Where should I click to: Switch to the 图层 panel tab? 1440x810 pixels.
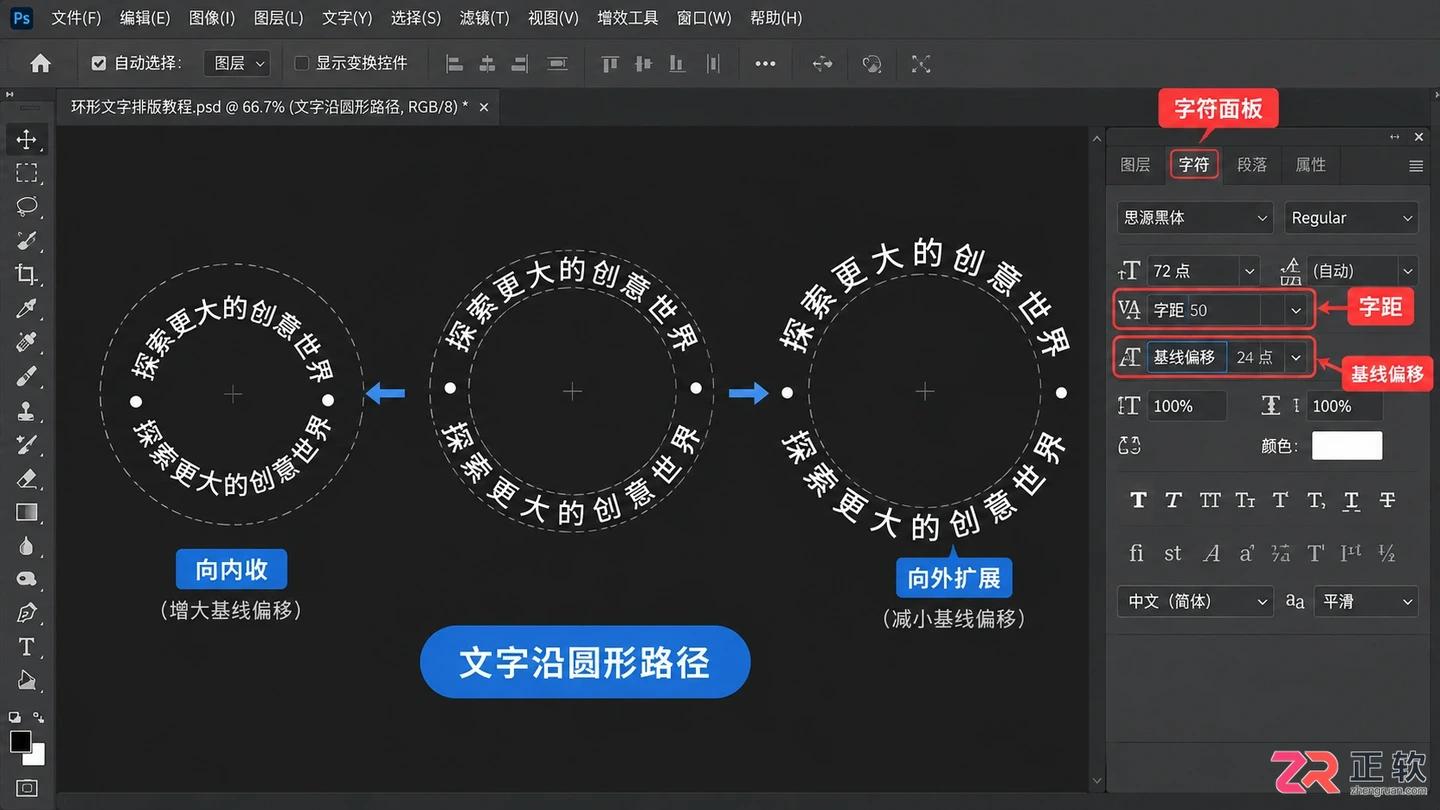point(1135,165)
